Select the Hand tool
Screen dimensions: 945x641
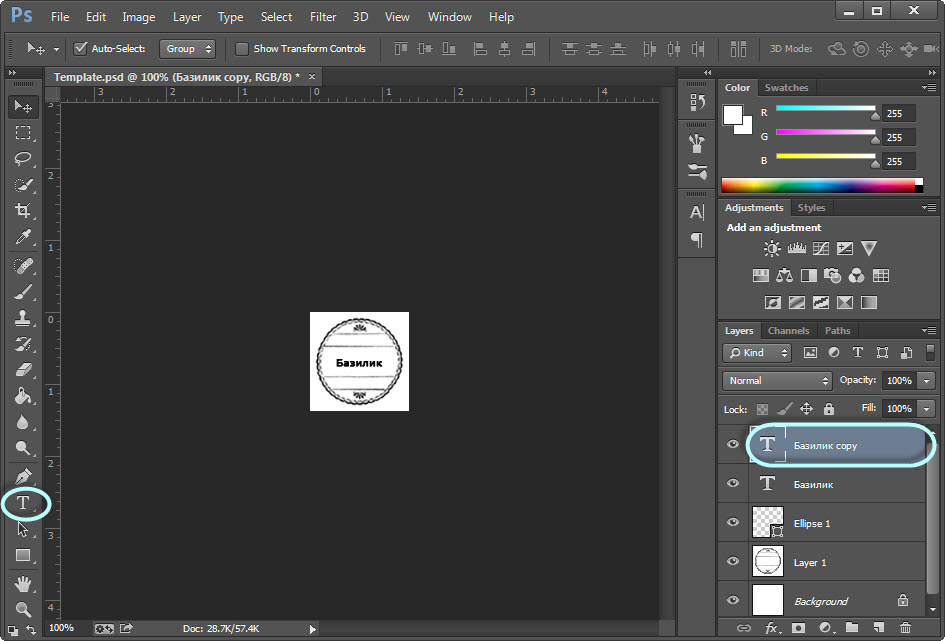[22, 583]
